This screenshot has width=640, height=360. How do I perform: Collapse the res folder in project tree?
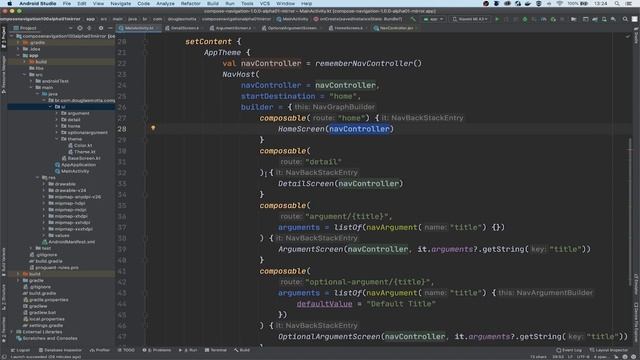coord(38,178)
